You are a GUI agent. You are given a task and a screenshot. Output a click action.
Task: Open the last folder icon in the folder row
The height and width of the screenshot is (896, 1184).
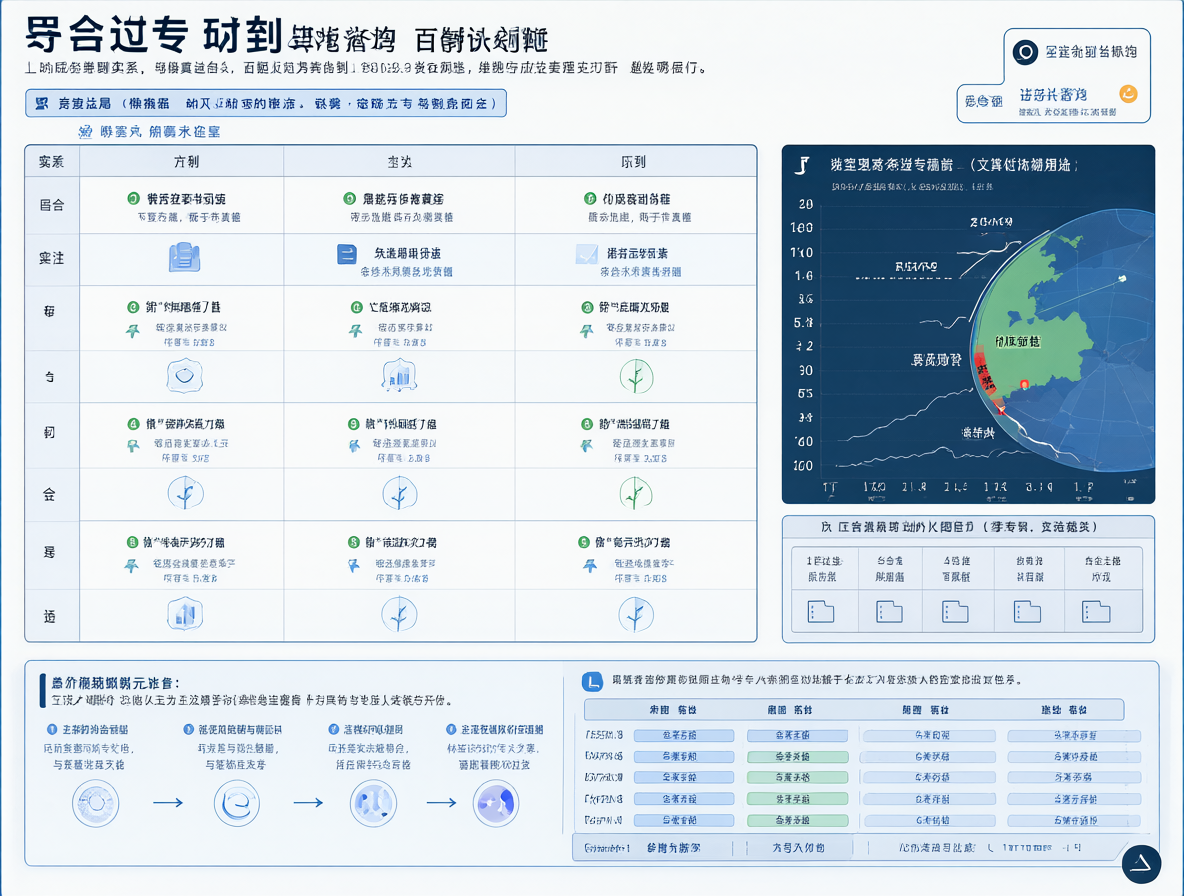tap(1096, 611)
